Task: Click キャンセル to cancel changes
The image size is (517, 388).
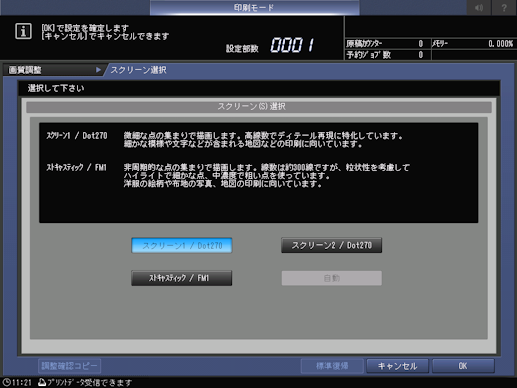Action: pos(397,366)
